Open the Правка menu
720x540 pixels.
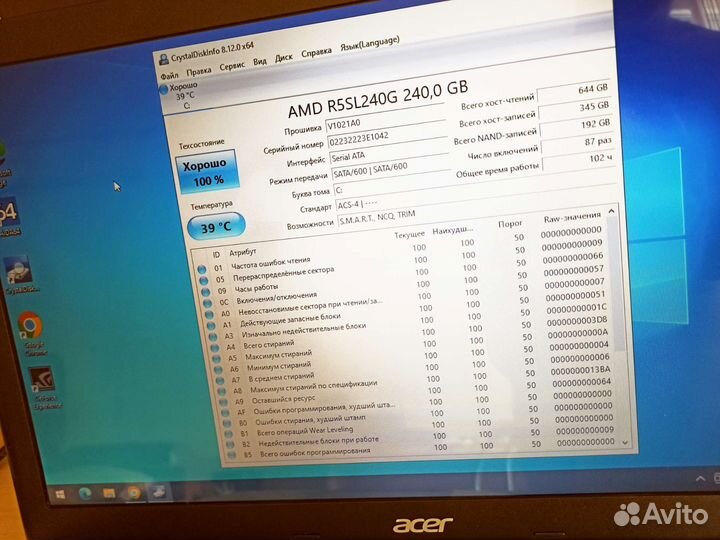point(199,71)
